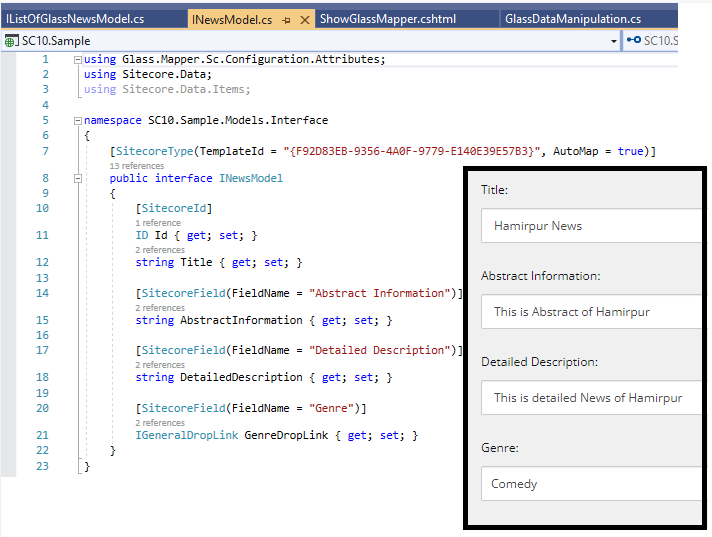Screen dimensions: 712x537
Task: Show 2 references above DetailedDescription property
Action: 160,365
